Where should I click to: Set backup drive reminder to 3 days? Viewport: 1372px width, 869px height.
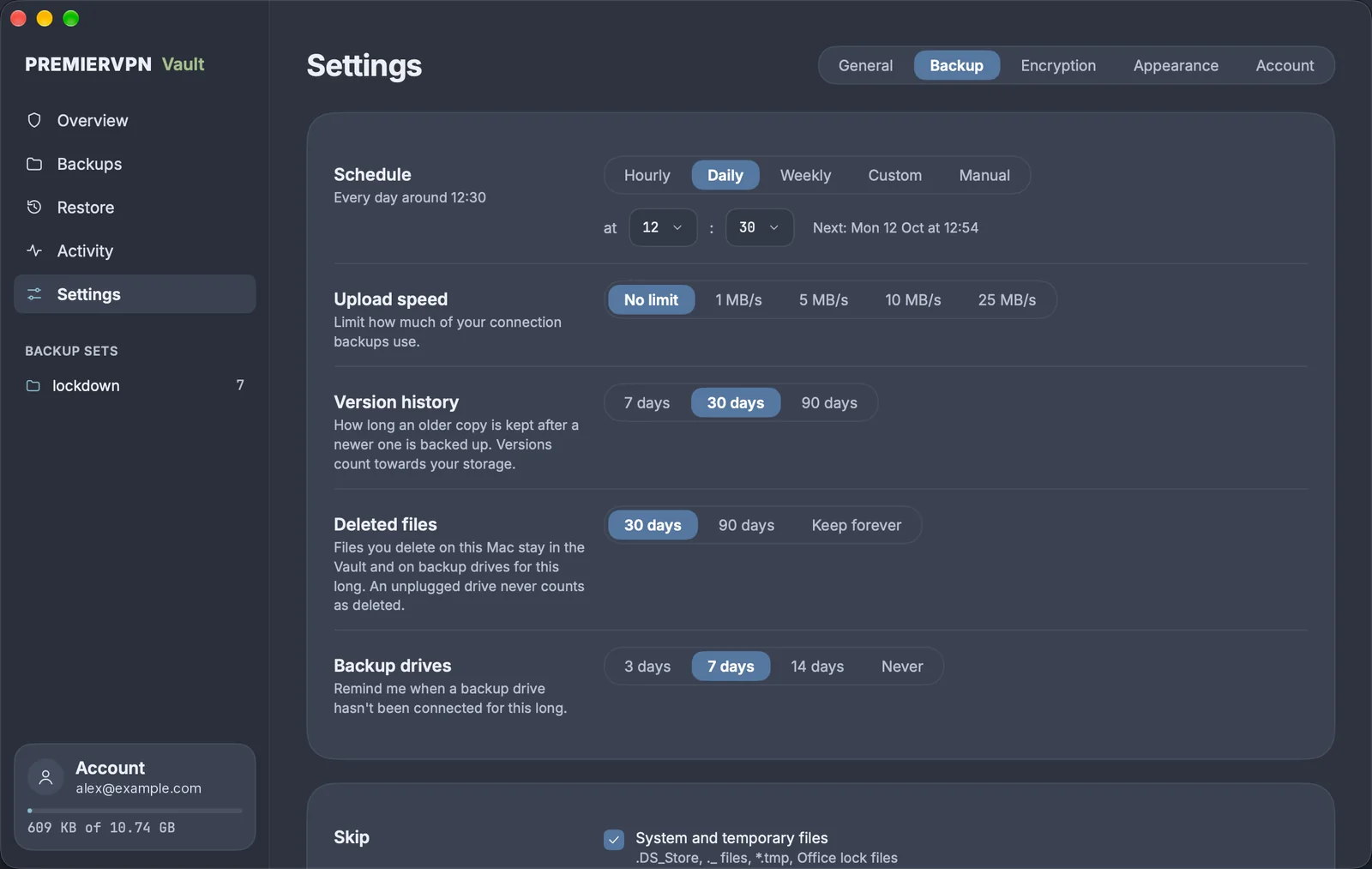point(647,666)
